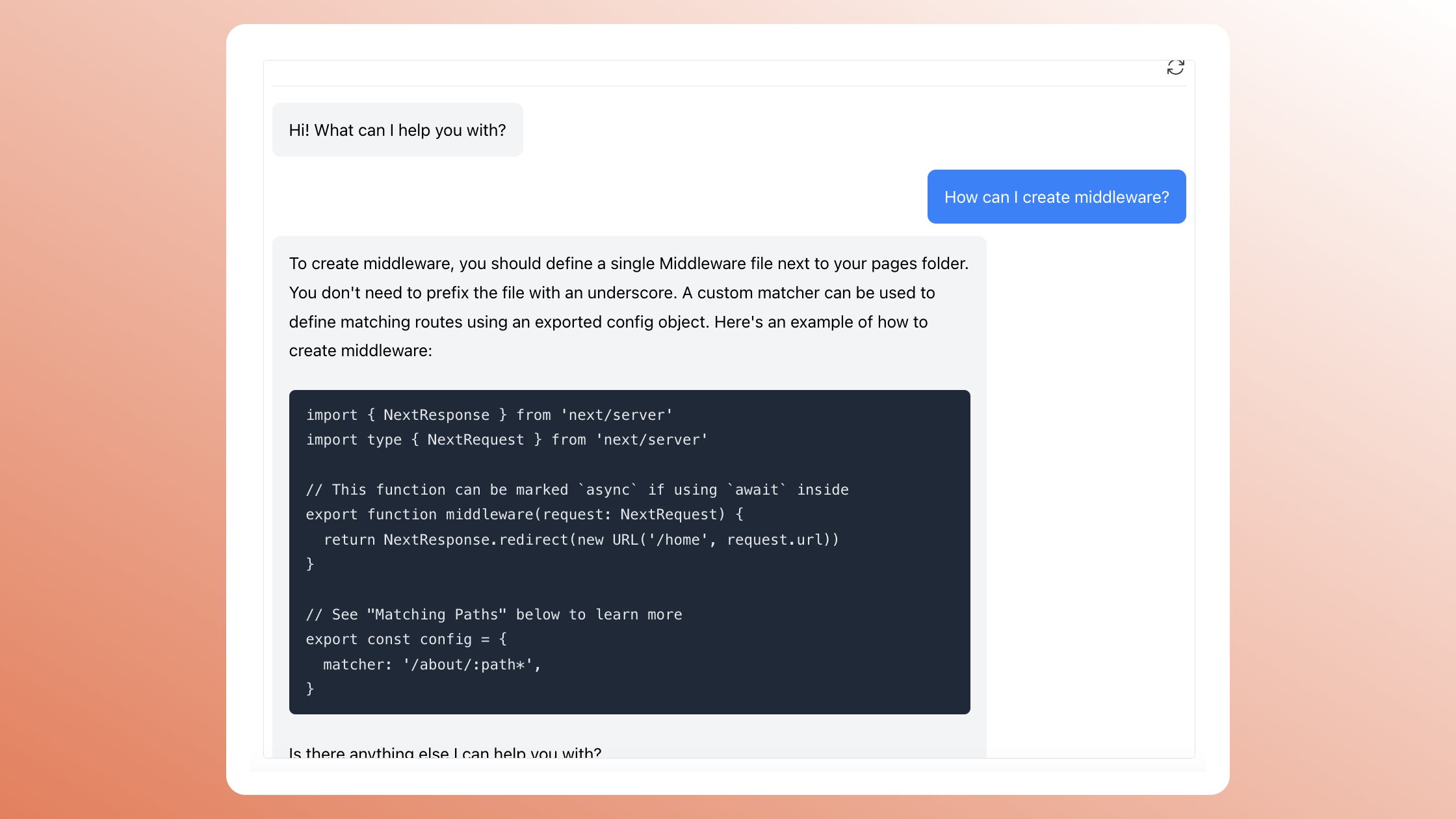
Task: Click the import type NextRequest line
Action: pyautogui.click(x=506, y=439)
